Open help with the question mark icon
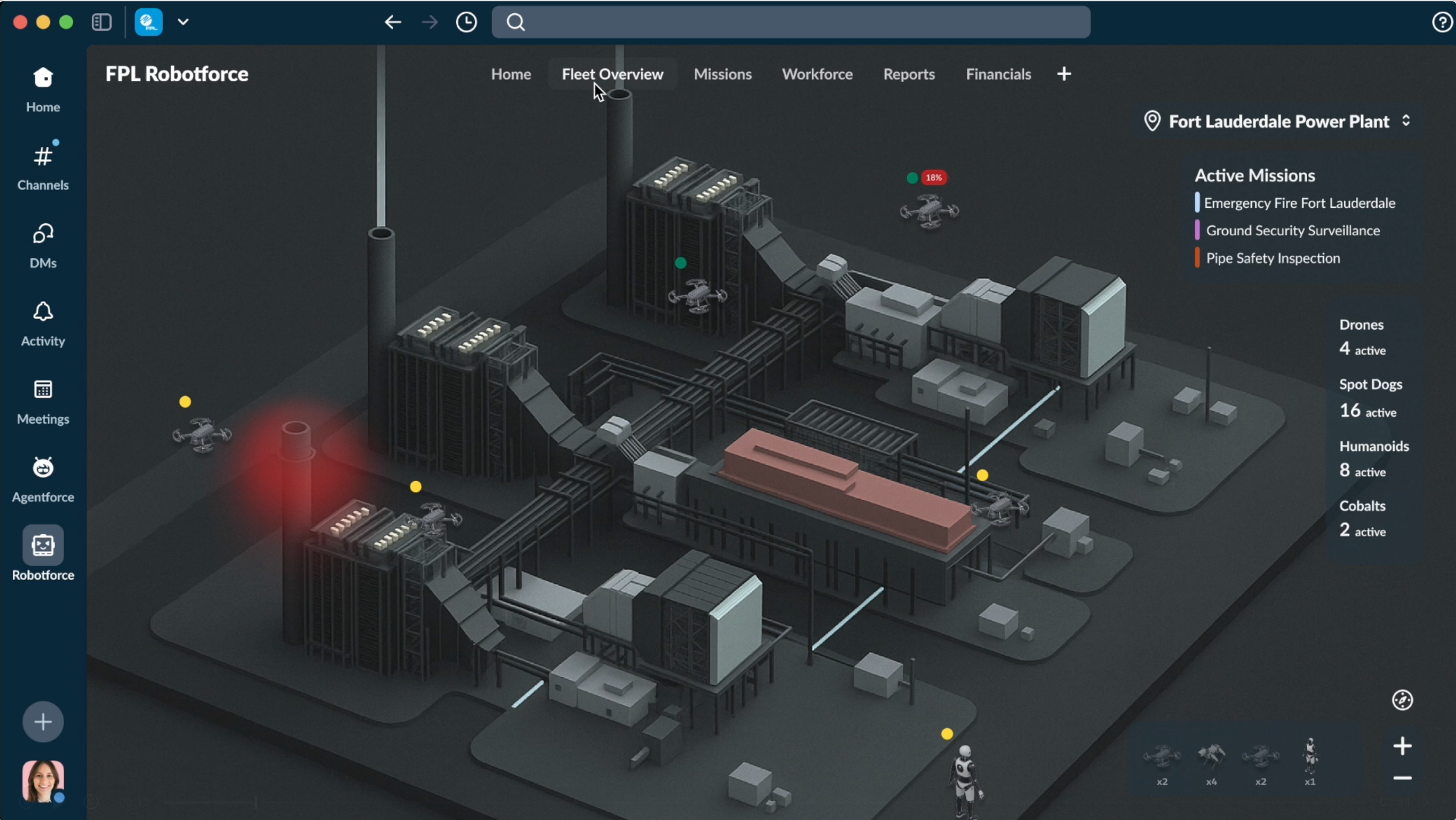The width and height of the screenshot is (1456, 820). point(1442,22)
